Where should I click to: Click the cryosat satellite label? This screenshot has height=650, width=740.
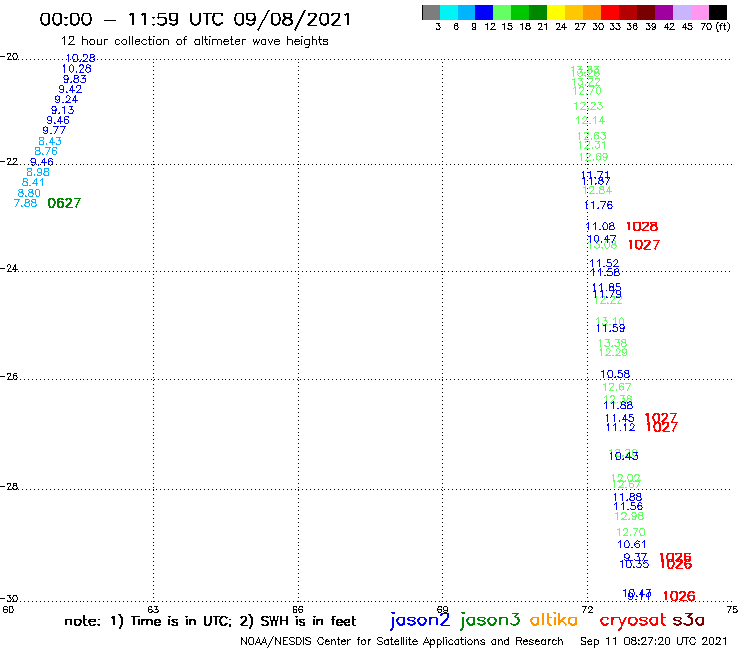pos(632,620)
